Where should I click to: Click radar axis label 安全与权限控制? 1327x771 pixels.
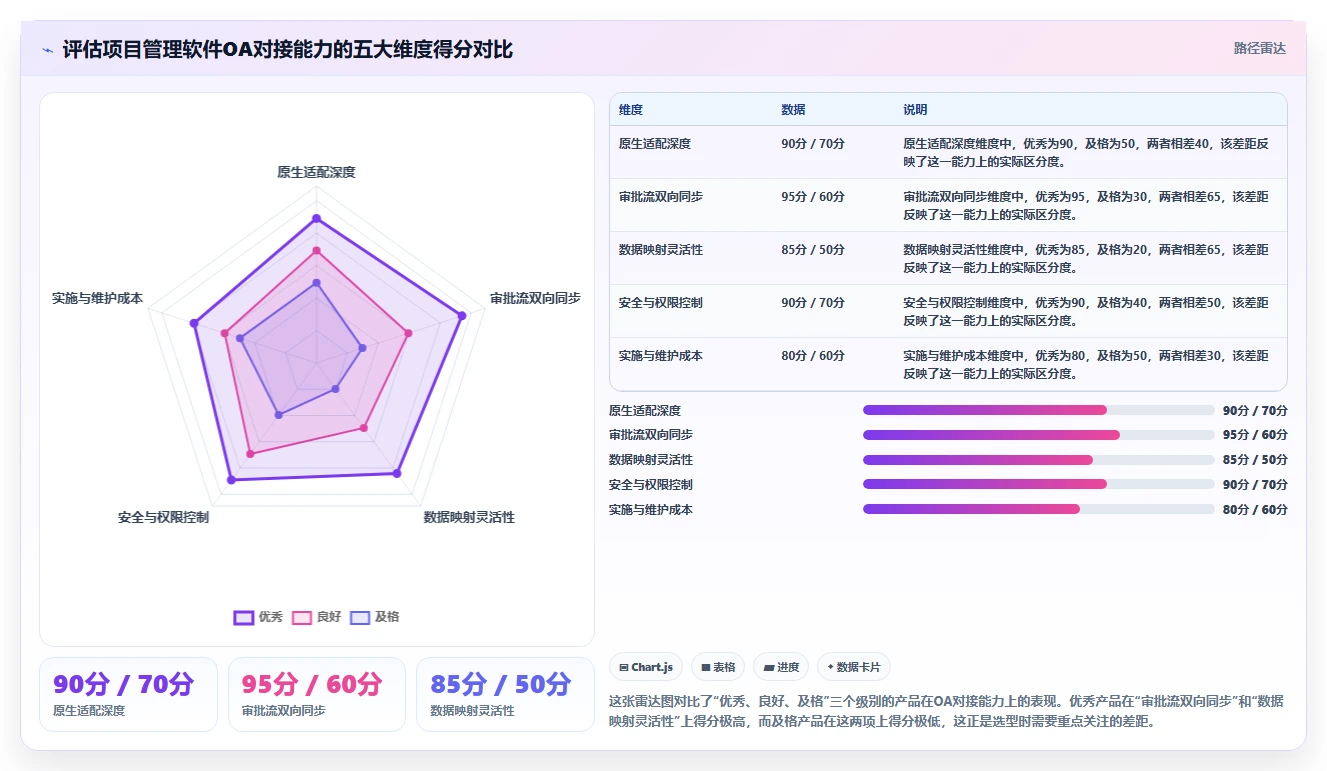[163, 517]
